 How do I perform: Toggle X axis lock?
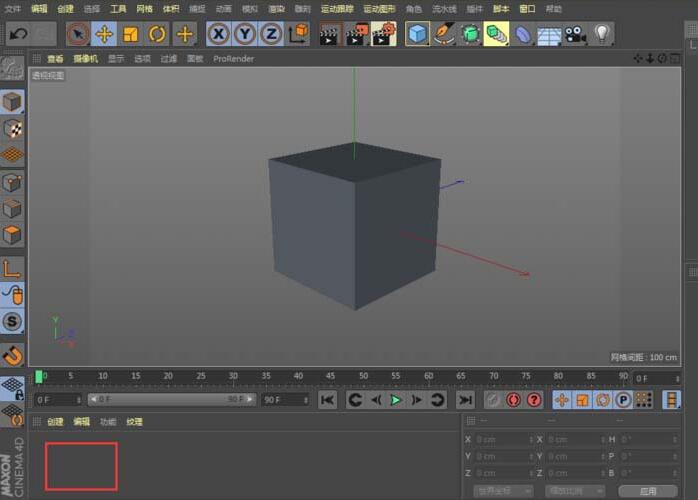point(218,34)
